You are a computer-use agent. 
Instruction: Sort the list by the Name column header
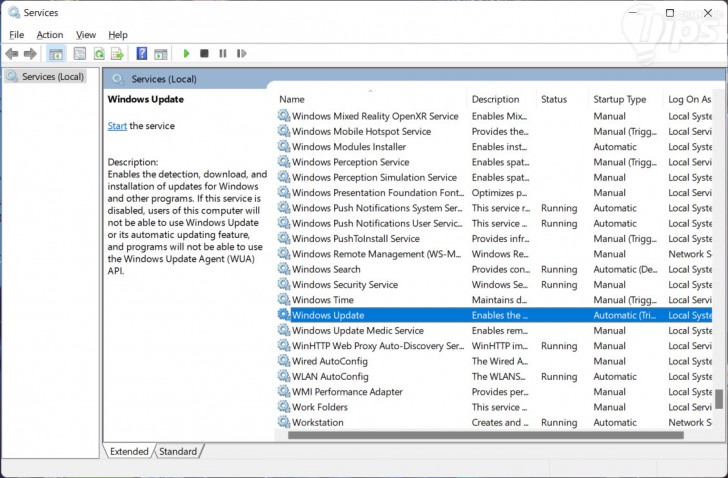click(292, 99)
